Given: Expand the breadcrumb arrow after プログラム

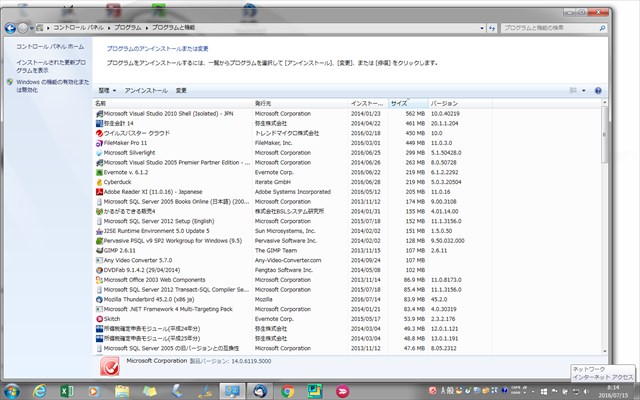Looking at the screenshot, I should [x=147, y=28].
